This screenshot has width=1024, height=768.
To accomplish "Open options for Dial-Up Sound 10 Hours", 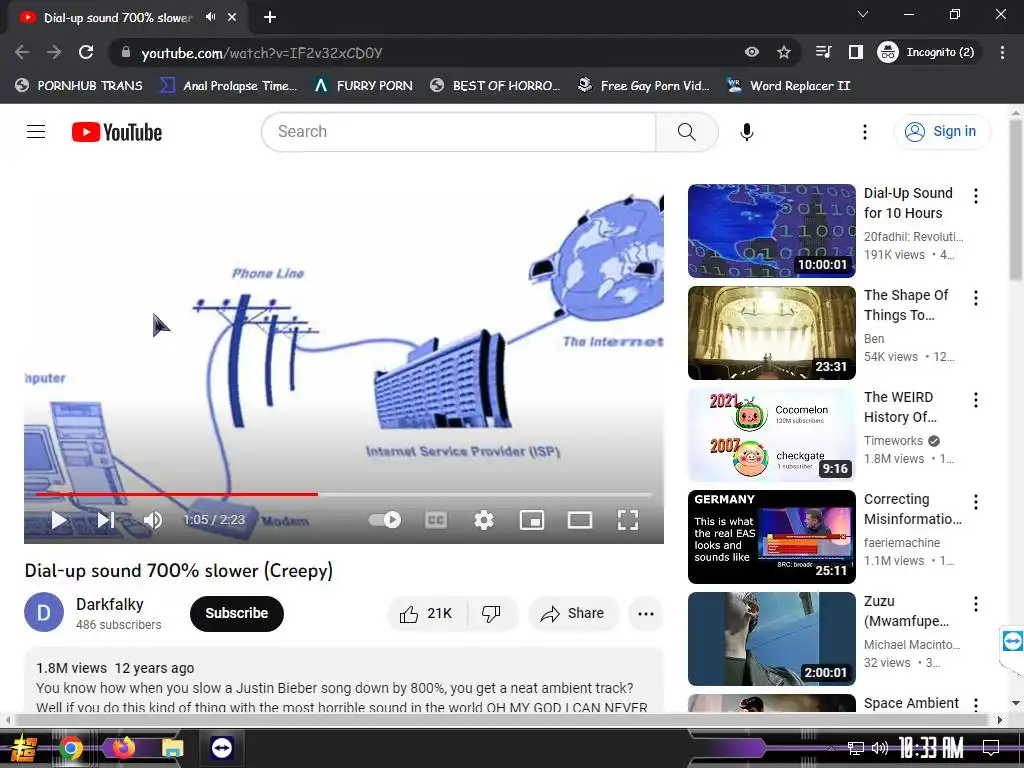I will coord(976,196).
